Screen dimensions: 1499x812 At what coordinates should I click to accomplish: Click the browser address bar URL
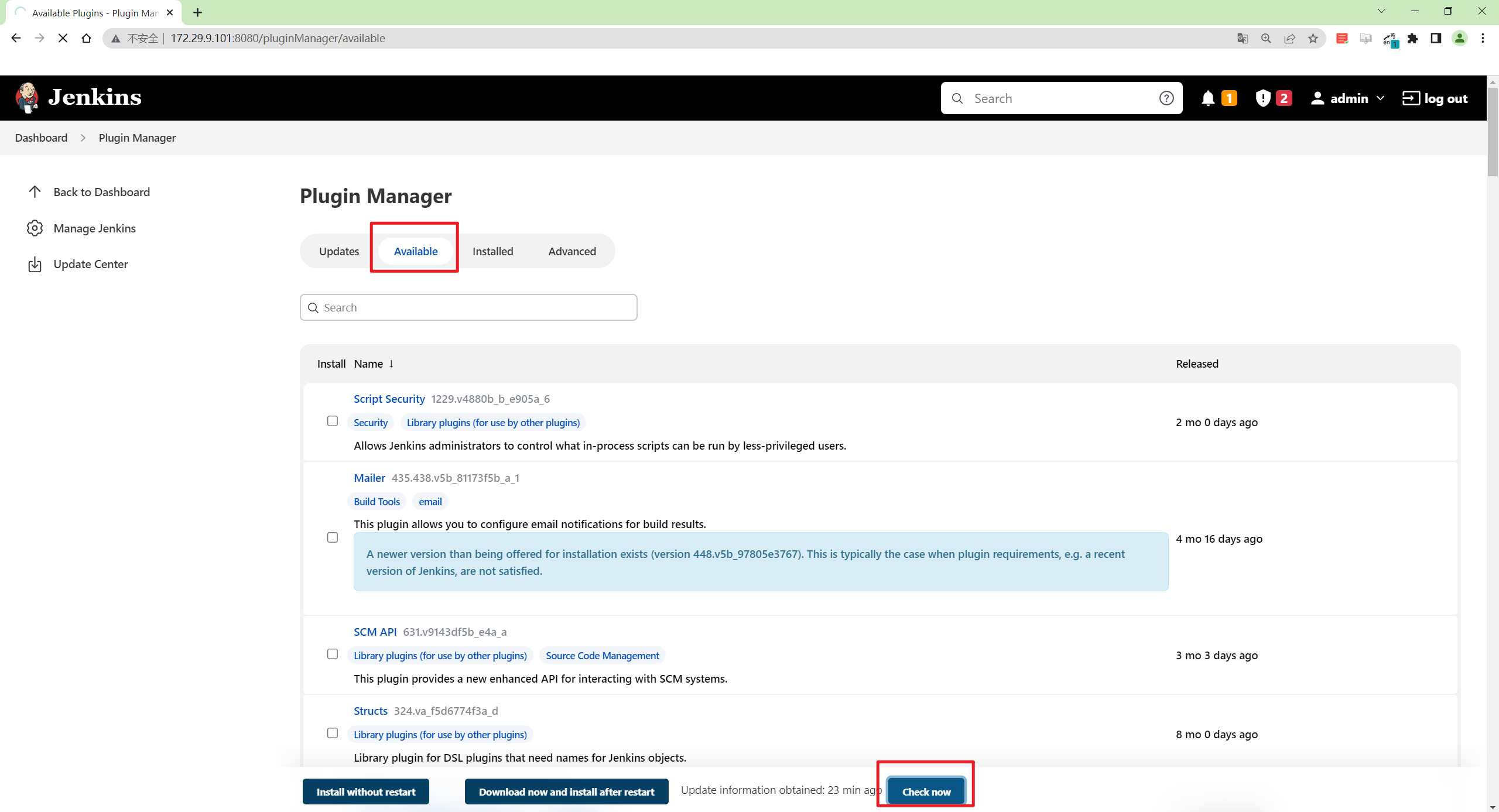[x=278, y=38]
